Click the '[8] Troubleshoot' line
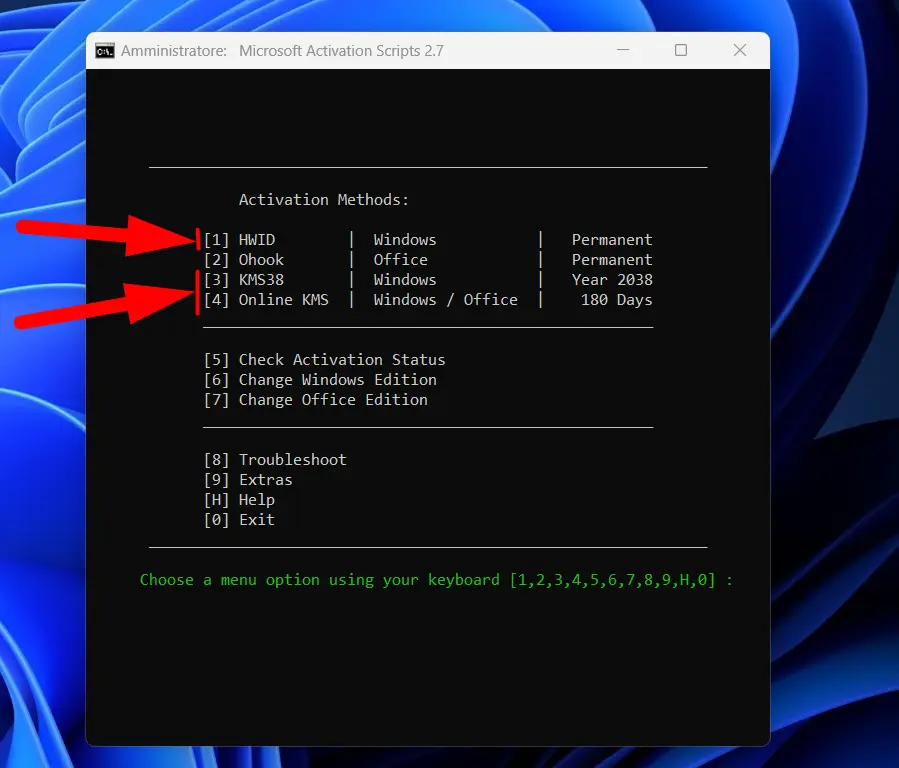This screenshot has width=899, height=768. click(275, 460)
